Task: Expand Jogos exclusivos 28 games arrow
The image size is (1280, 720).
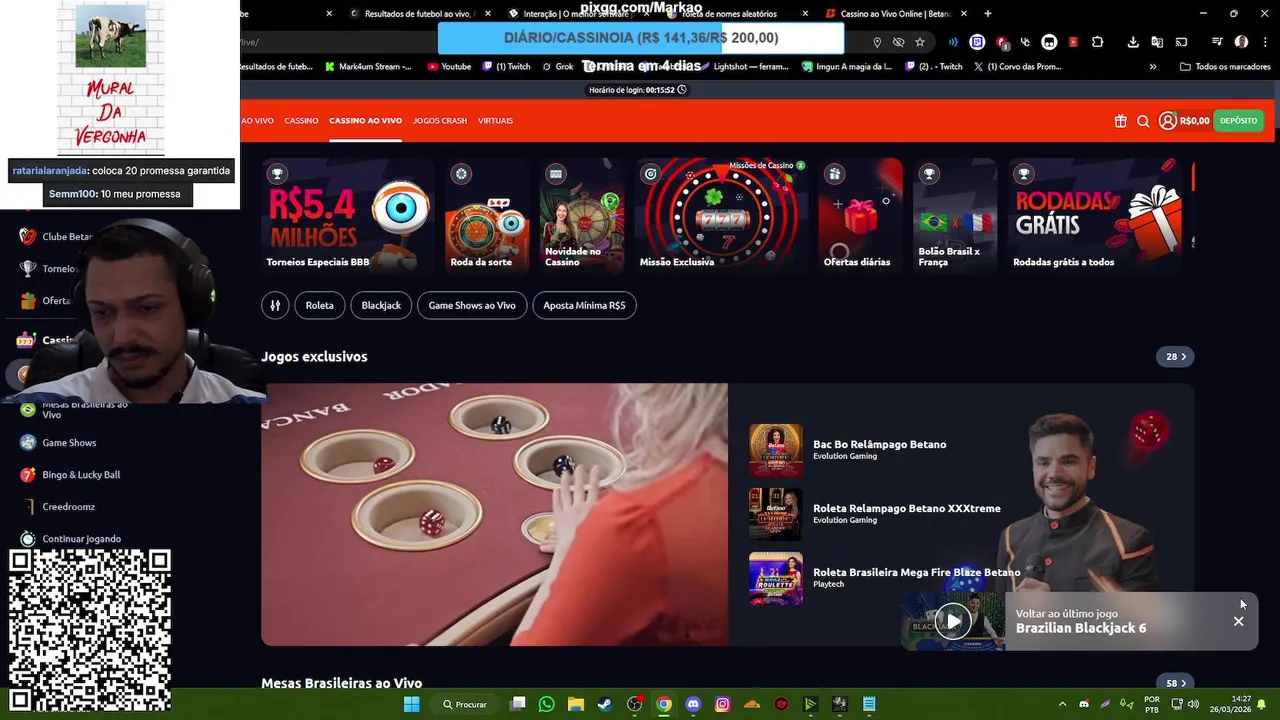Action: point(1175,356)
